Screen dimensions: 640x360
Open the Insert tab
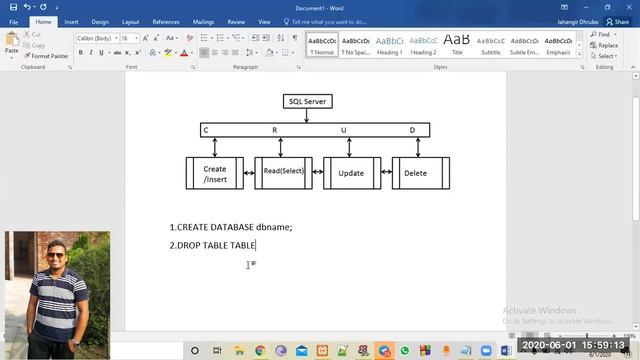pos(71,22)
